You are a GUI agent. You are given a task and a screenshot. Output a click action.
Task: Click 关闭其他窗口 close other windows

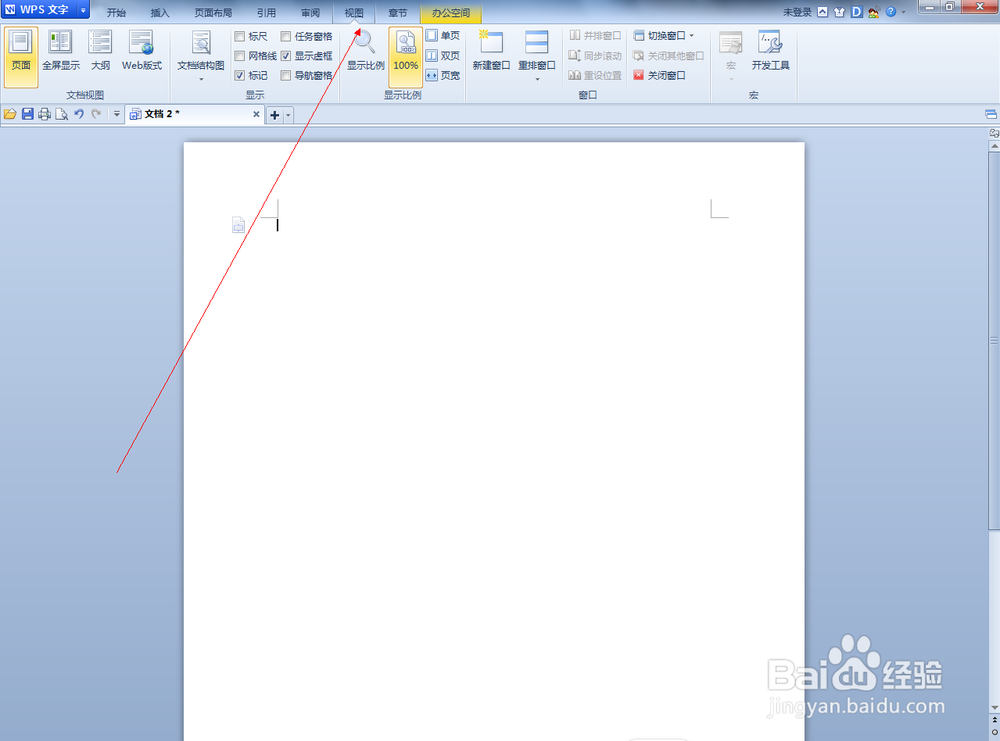point(668,55)
